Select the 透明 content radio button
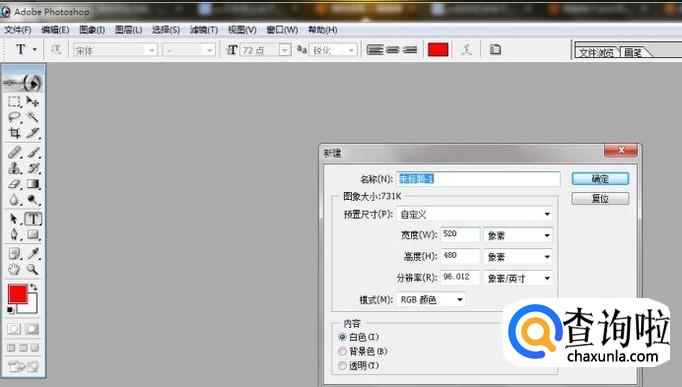 [342, 366]
